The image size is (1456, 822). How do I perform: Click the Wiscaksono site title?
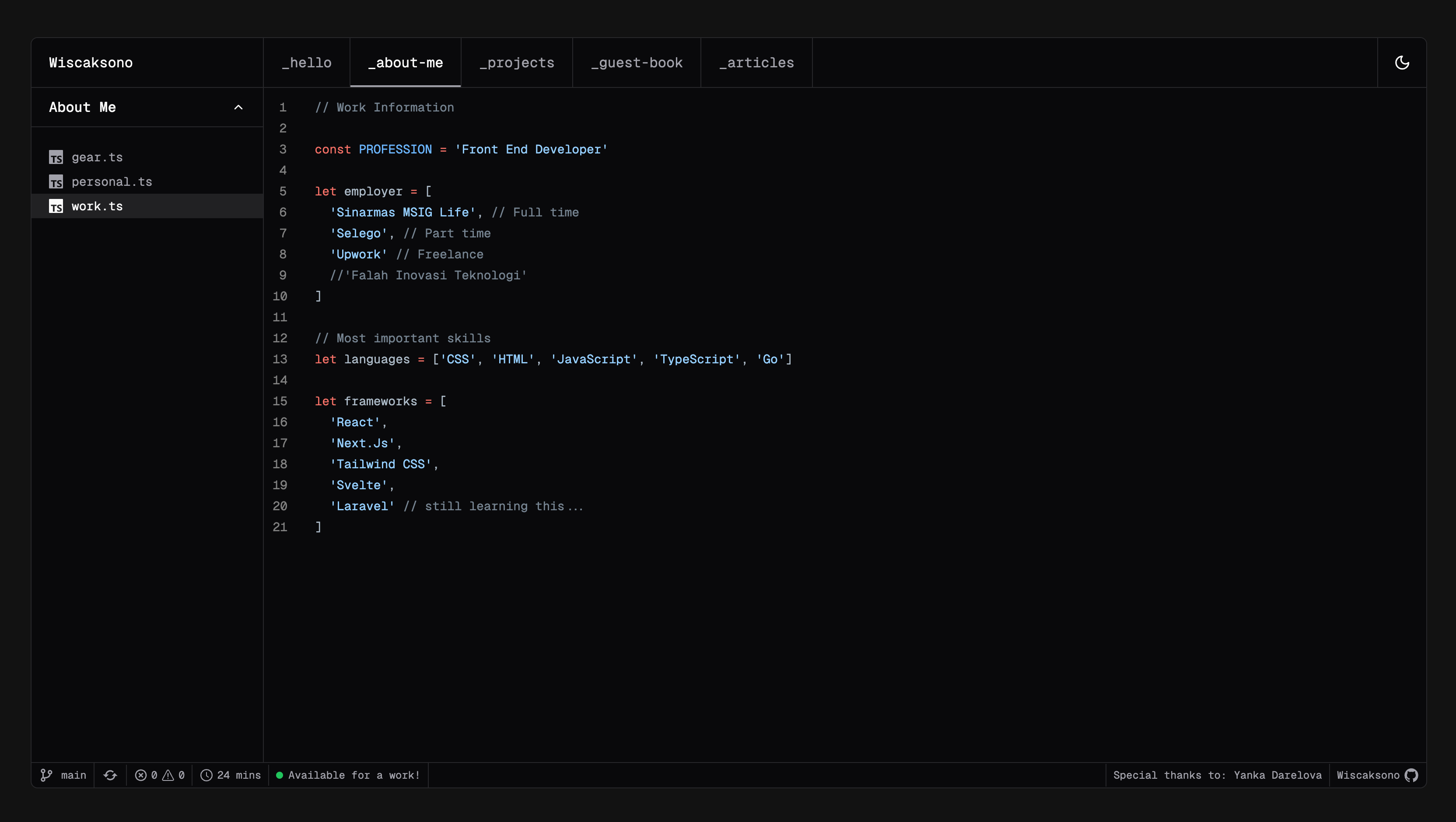pyautogui.click(x=91, y=63)
